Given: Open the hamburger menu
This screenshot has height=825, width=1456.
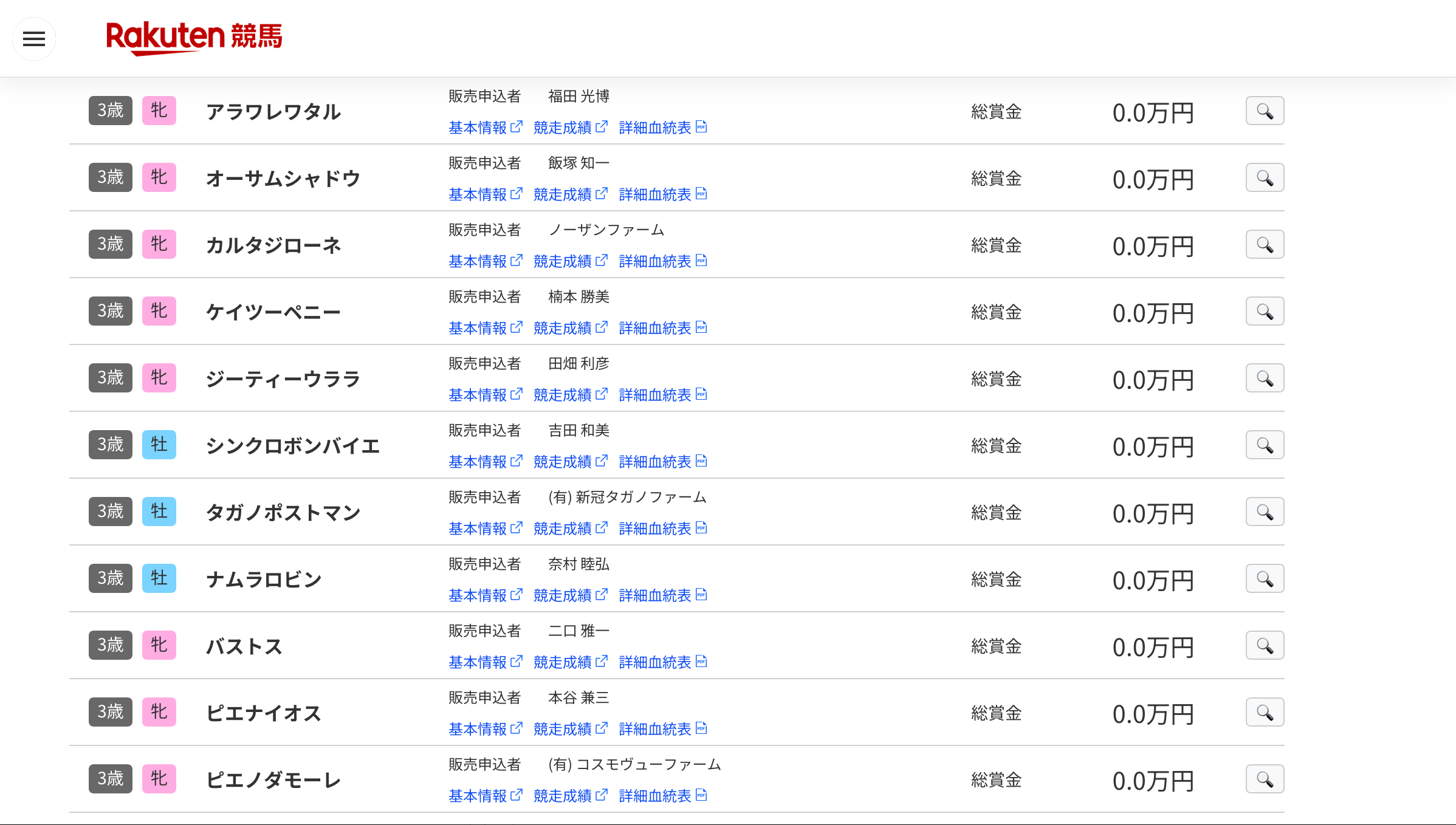Looking at the screenshot, I should (x=34, y=39).
